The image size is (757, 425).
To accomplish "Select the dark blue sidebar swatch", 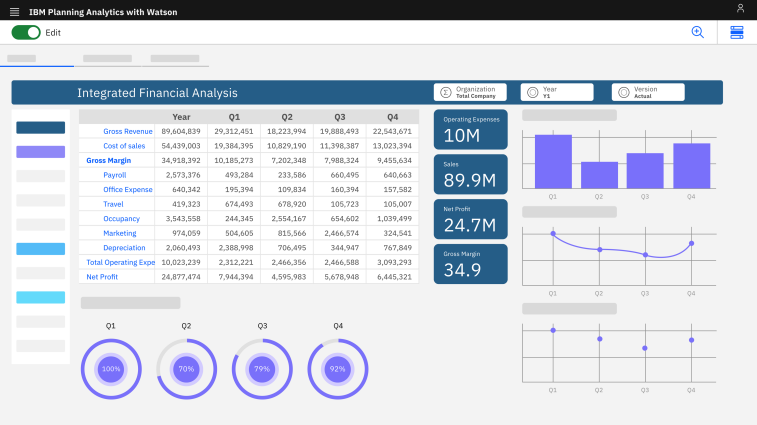I will pos(41,128).
